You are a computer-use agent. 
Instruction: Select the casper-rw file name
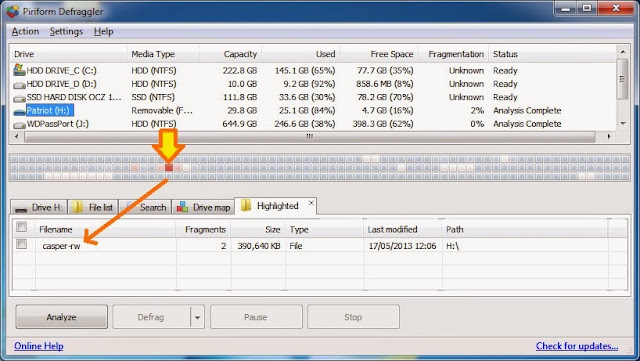(61, 246)
